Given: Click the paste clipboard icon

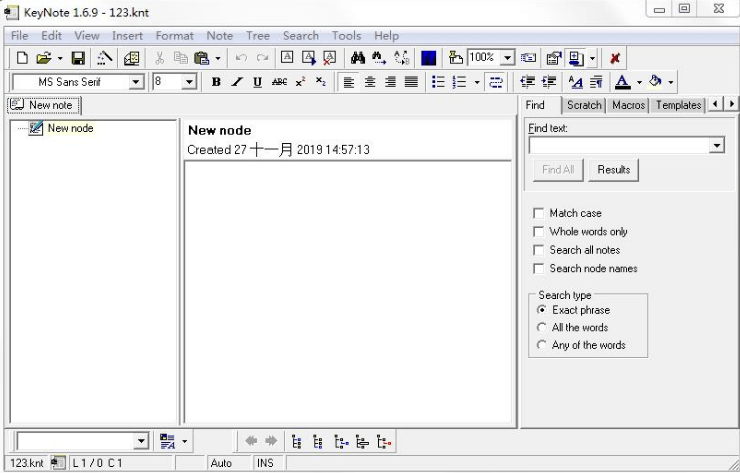Looking at the screenshot, I should click(202, 58).
